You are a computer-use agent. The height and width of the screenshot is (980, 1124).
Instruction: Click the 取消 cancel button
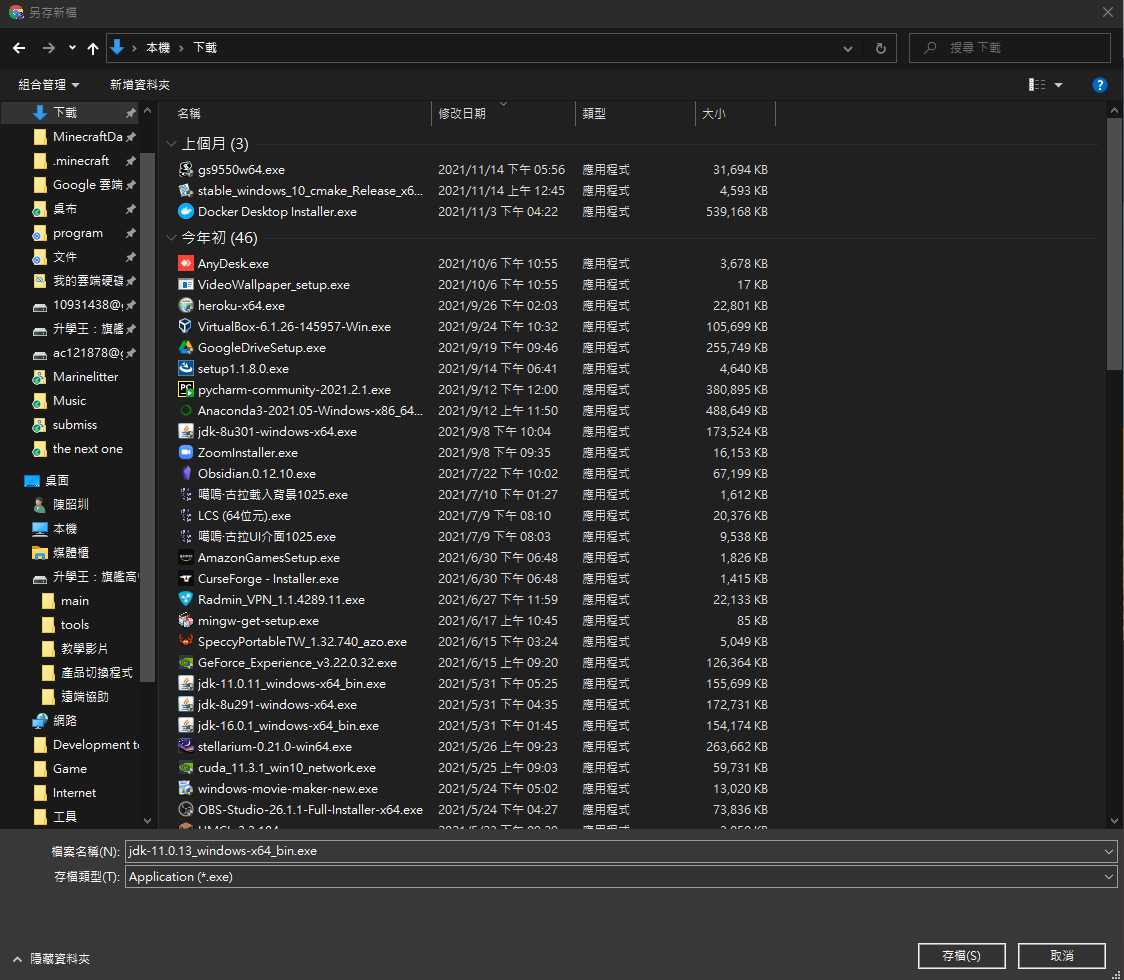[1062, 956]
